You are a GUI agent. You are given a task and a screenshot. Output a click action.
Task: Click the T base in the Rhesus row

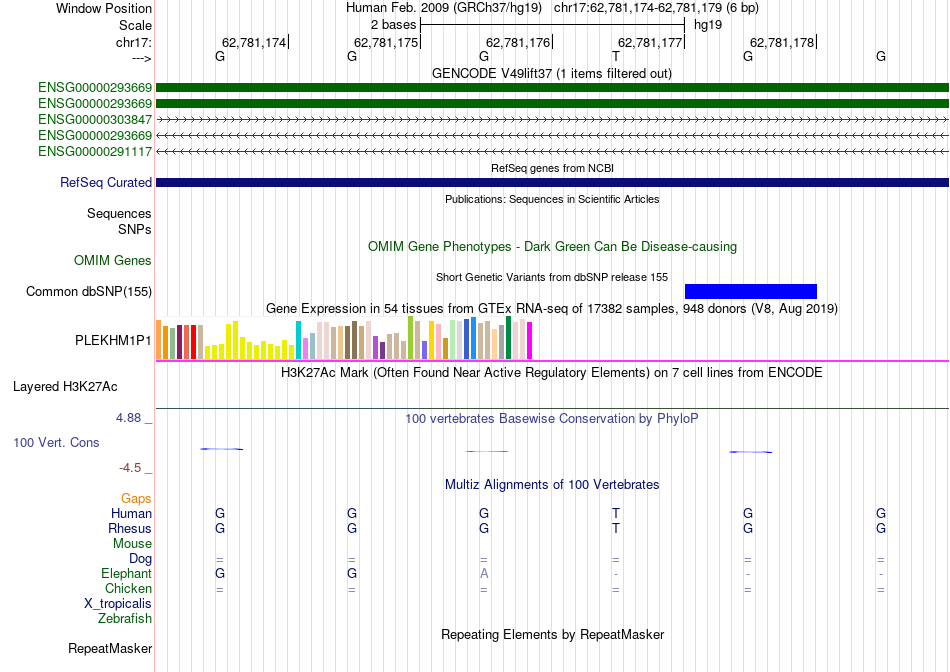[x=616, y=528]
